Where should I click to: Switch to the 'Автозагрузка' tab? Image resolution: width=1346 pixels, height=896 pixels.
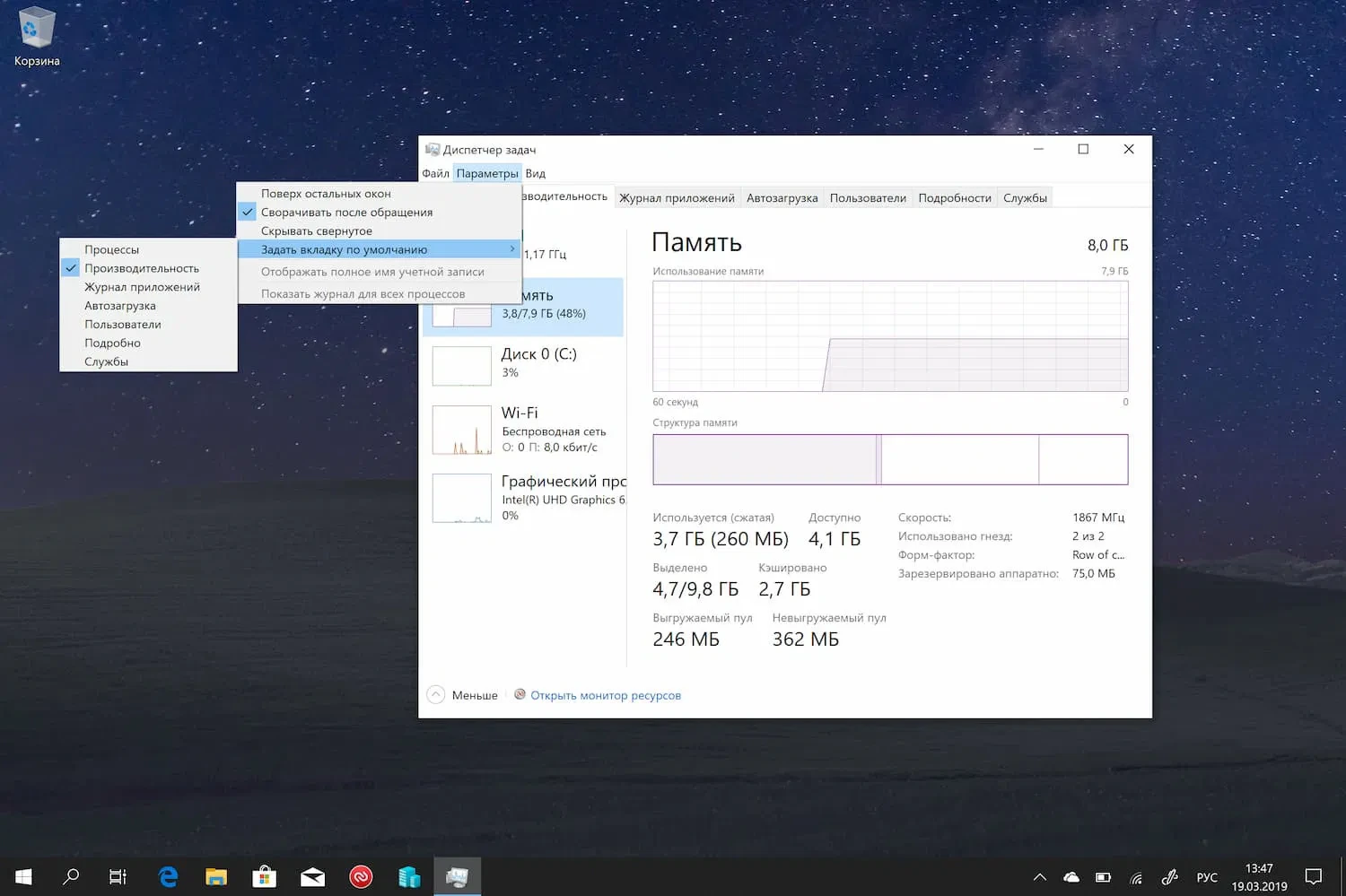pyautogui.click(x=782, y=198)
